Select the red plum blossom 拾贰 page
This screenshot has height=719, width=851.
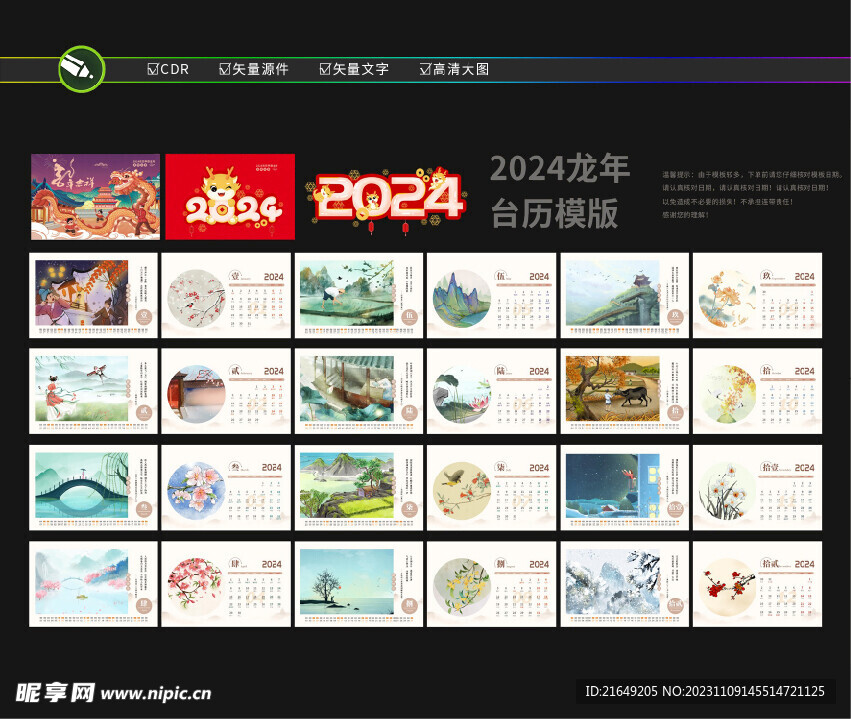tap(757, 584)
